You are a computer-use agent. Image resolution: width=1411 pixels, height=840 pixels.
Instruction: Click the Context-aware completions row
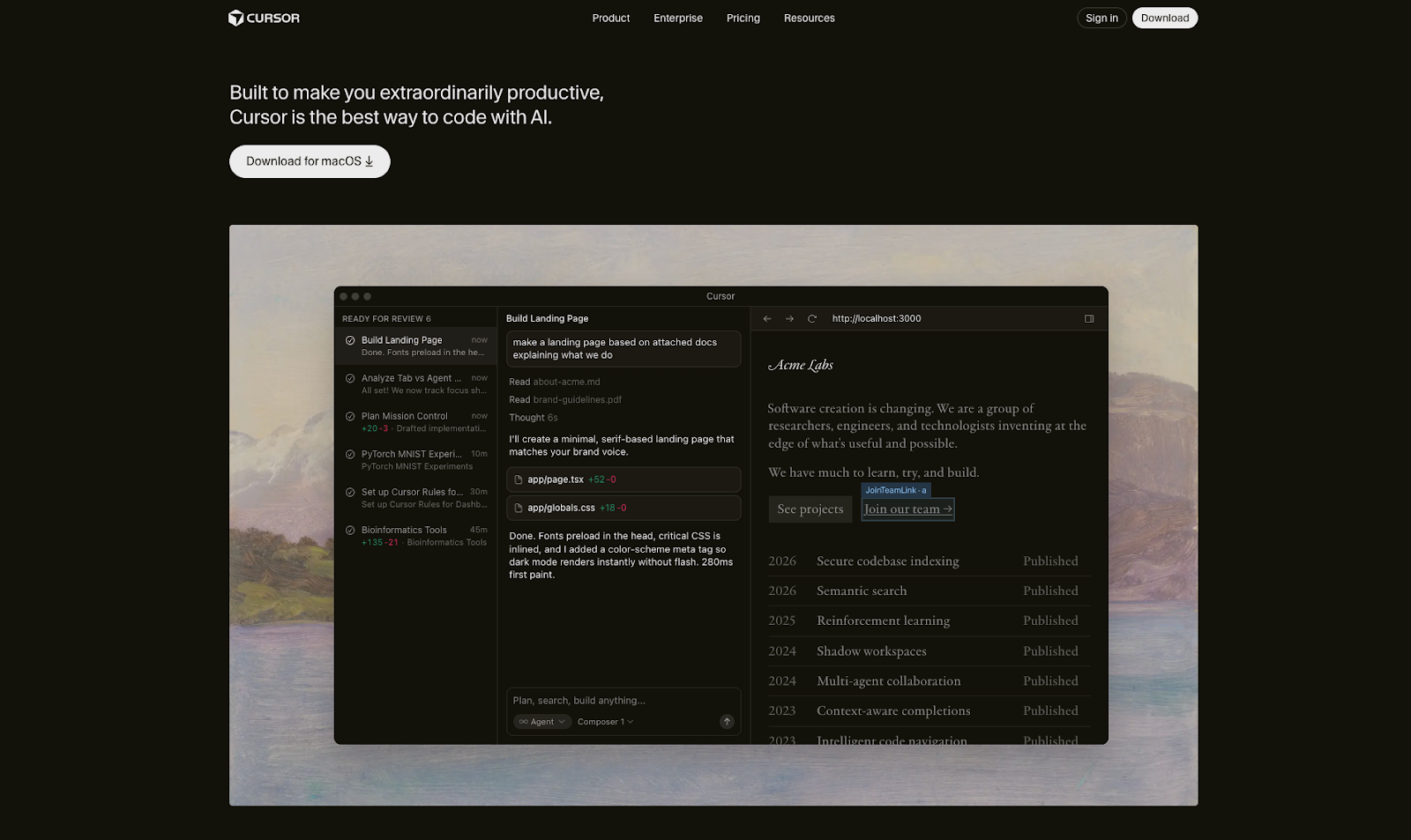point(929,711)
